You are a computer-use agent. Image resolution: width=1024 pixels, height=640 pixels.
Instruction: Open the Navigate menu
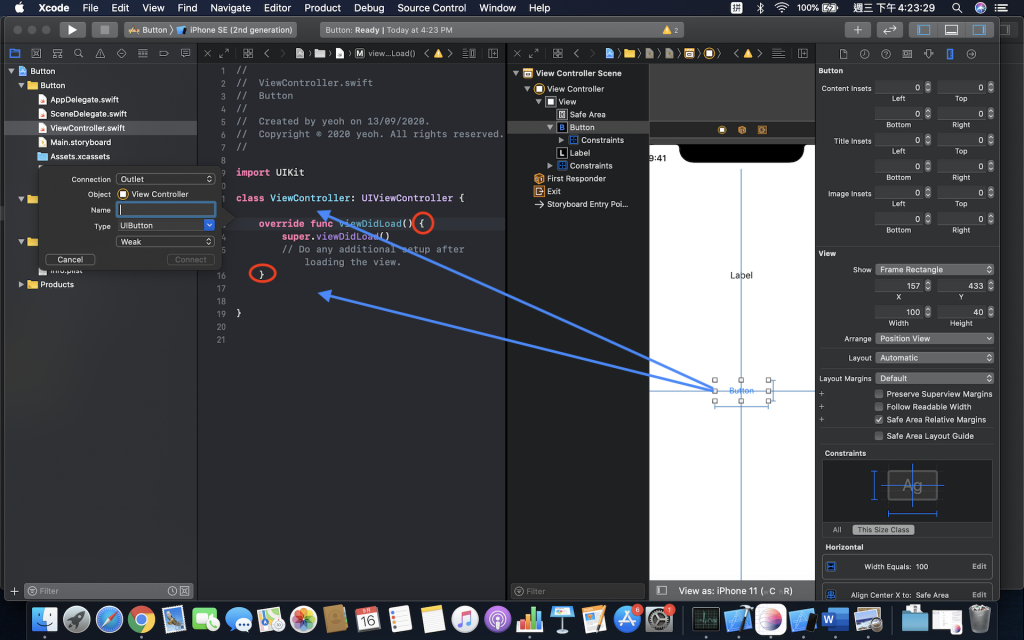(x=231, y=8)
